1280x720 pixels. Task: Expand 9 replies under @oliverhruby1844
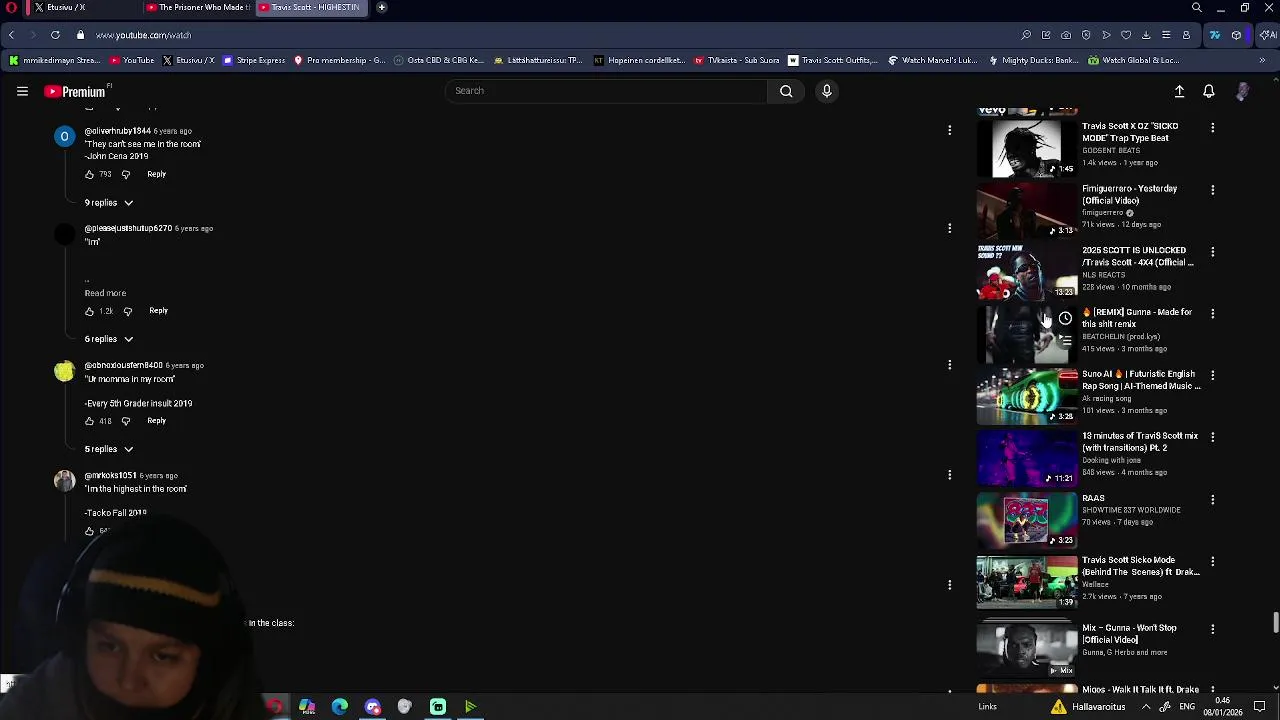pos(109,203)
